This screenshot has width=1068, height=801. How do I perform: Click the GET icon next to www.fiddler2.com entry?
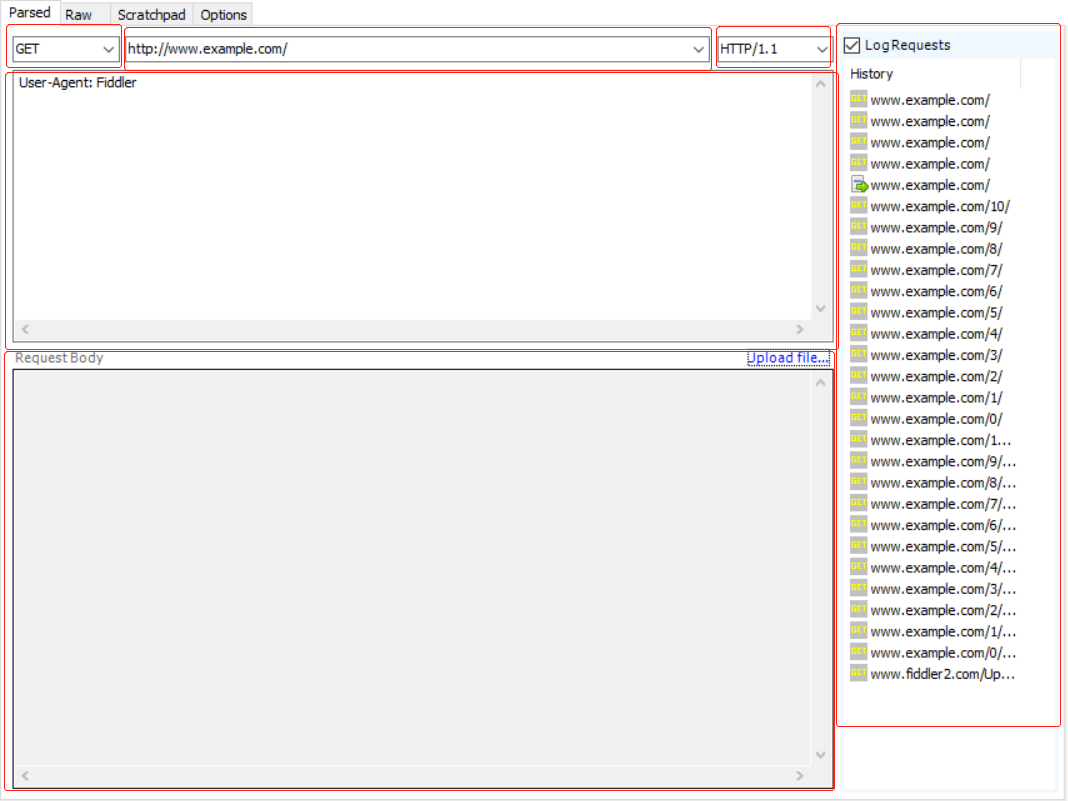click(858, 674)
